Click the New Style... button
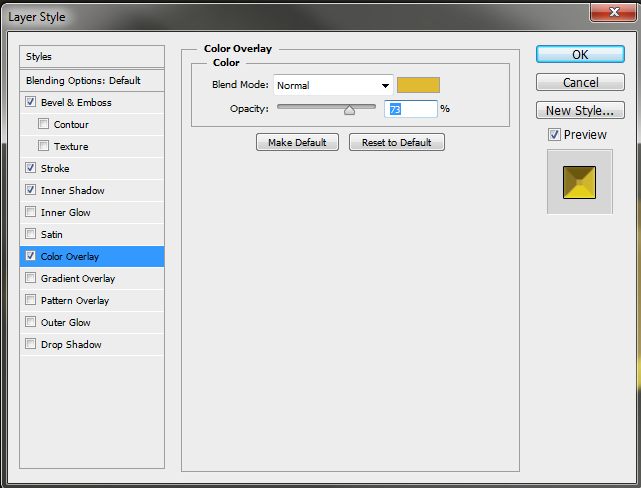The image size is (641, 488). (580, 110)
